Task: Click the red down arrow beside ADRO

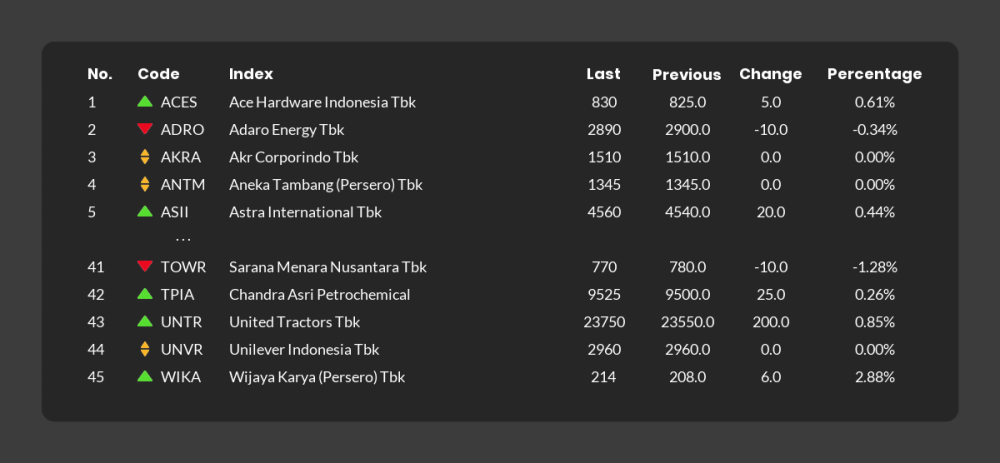Action: tap(145, 129)
